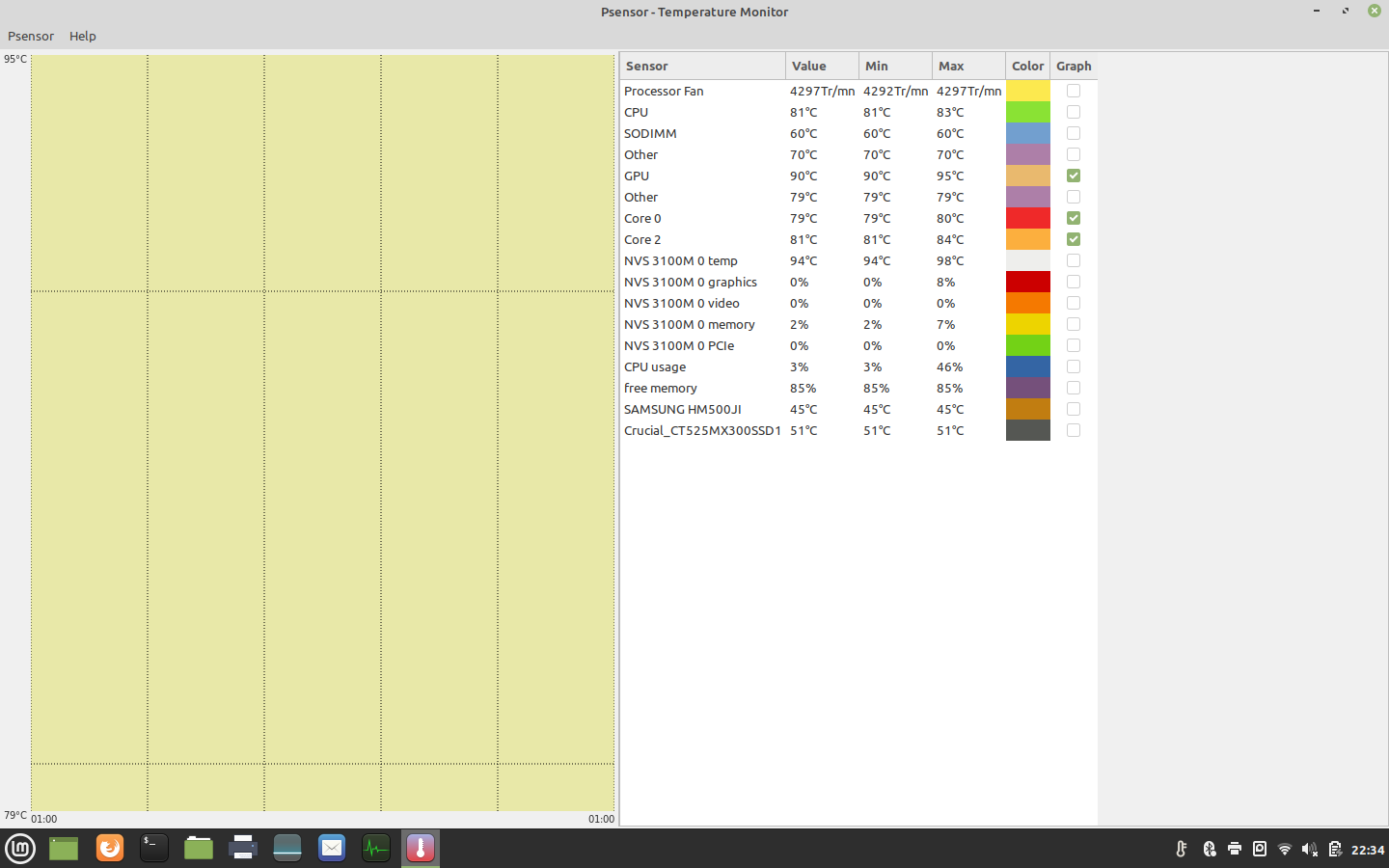Viewport: 1389px width, 868px height.
Task: Disable graph checkbox for GPU sensor
Action: pyautogui.click(x=1074, y=176)
